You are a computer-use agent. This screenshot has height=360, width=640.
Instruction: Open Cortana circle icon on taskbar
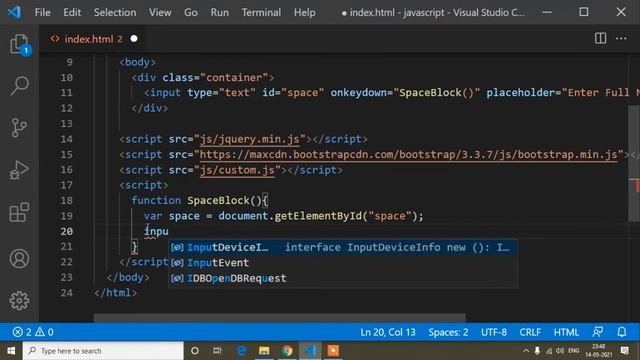point(195,351)
